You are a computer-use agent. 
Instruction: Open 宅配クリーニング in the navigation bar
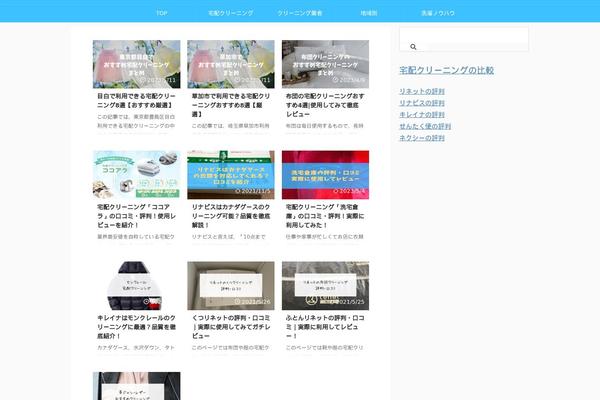[x=230, y=13]
